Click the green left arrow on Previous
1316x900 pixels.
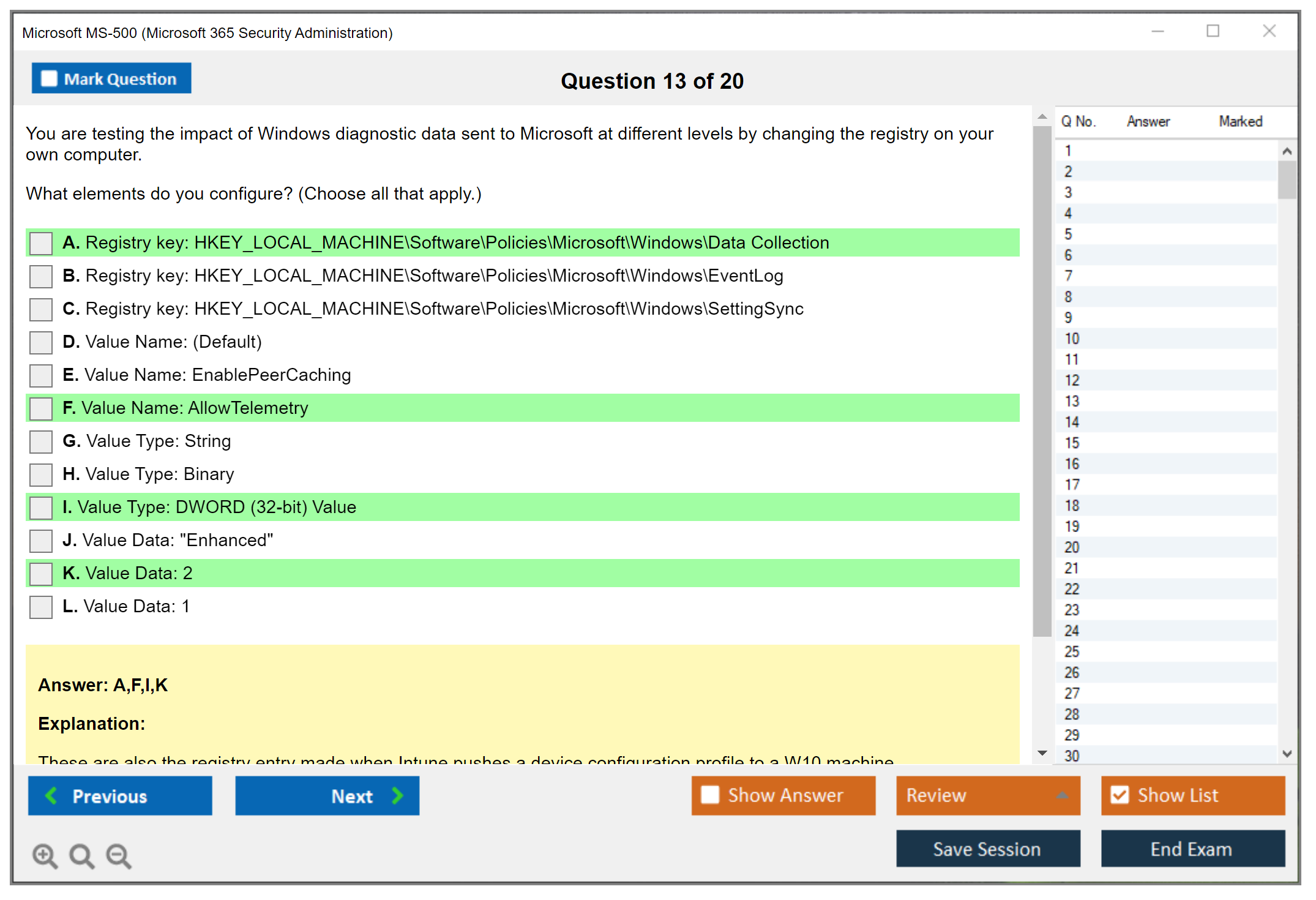tap(51, 796)
